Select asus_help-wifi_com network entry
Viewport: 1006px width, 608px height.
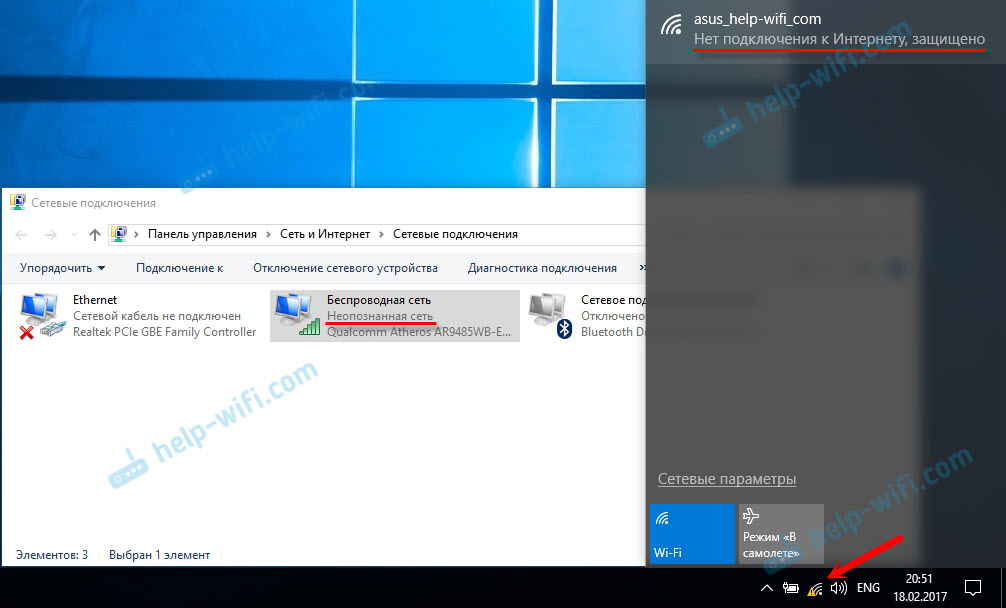[x=826, y=31]
